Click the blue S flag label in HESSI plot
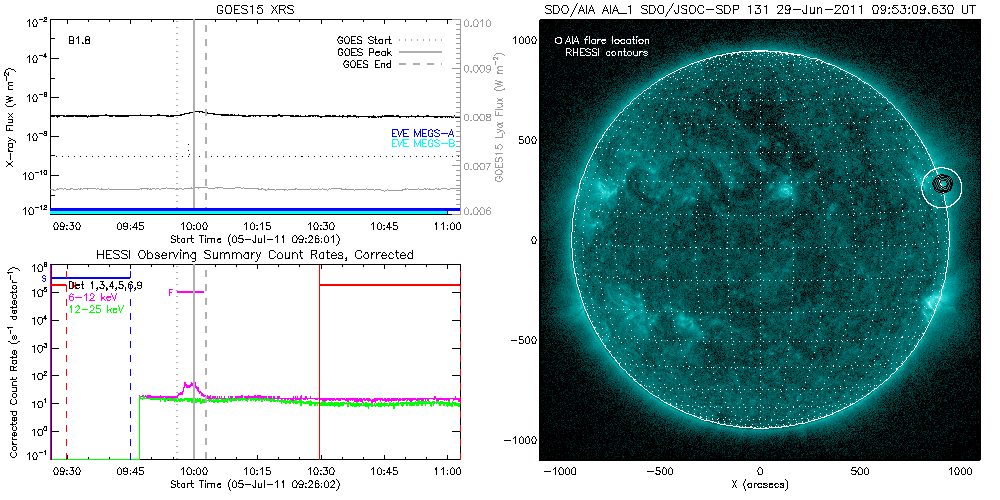This screenshot has height=500, width=1000. (57, 277)
